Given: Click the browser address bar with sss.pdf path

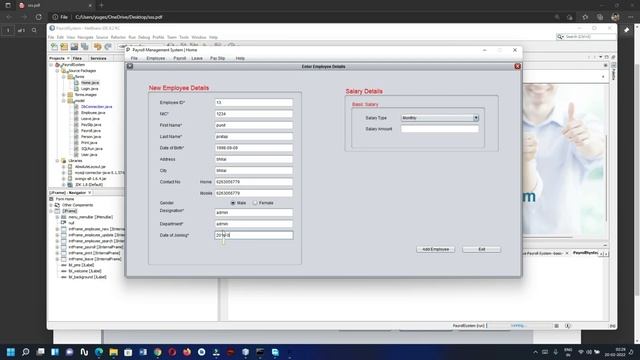Looking at the screenshot, I should [x=302, y=17].
